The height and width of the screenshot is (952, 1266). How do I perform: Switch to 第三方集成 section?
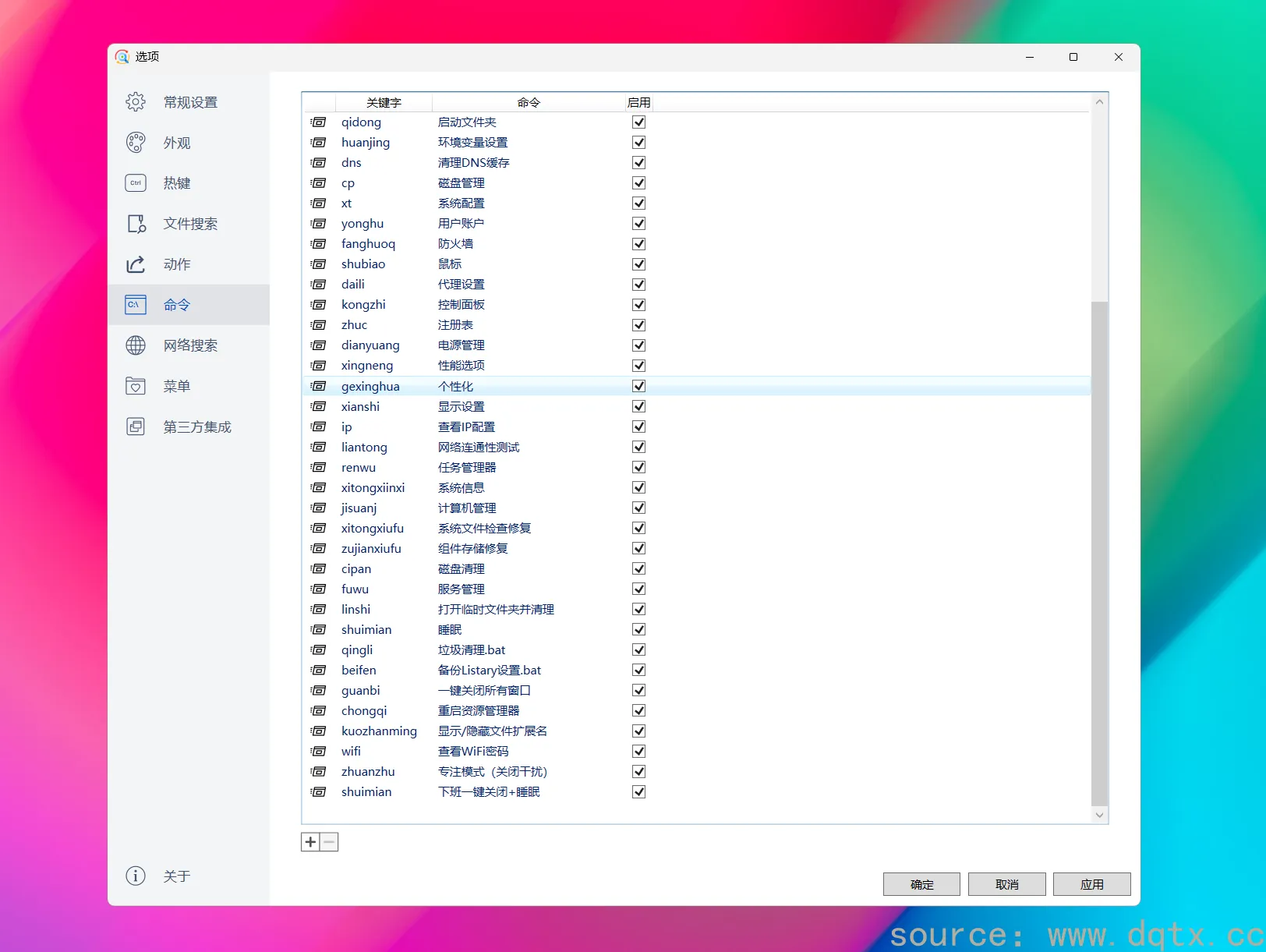(x=196, y=426)
